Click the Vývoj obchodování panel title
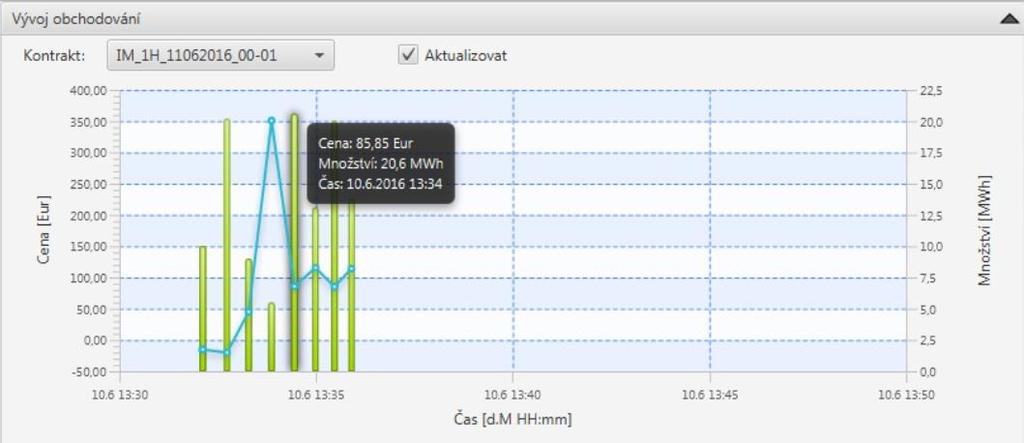The height and width of the screenshot is (443, 1024). tap(76, 19)
